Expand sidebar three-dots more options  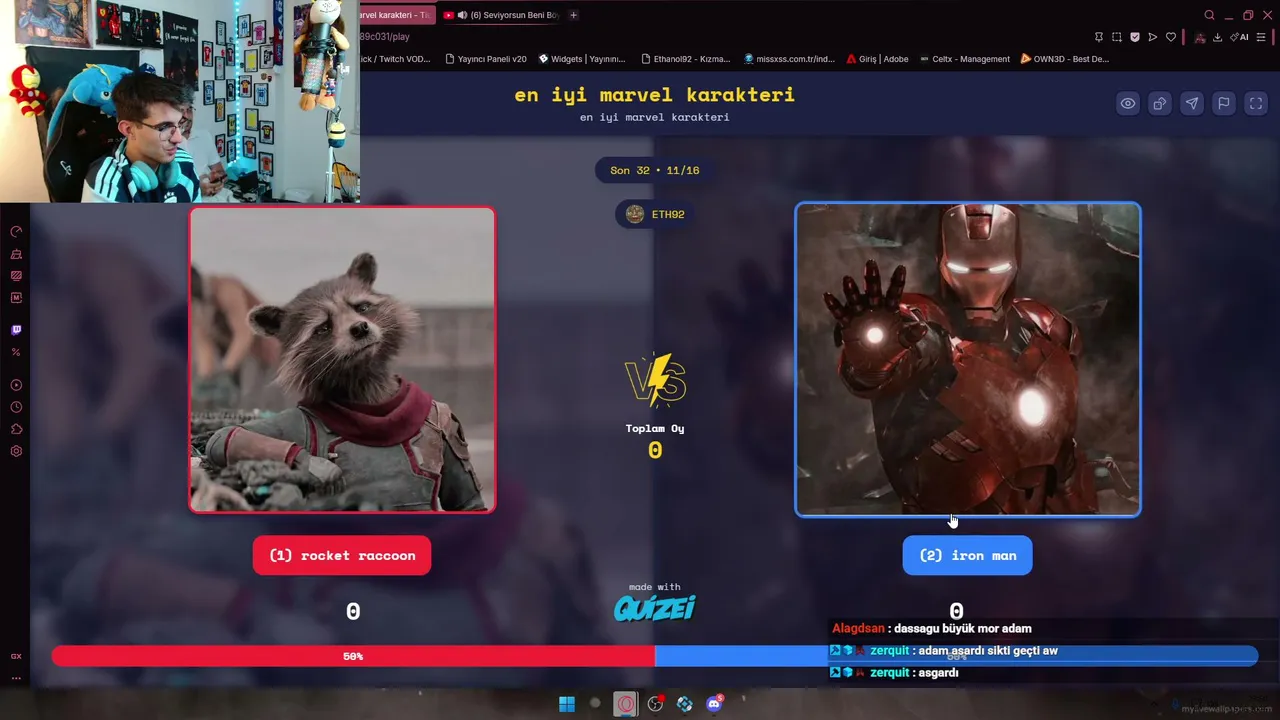click(x=16, y=678)
